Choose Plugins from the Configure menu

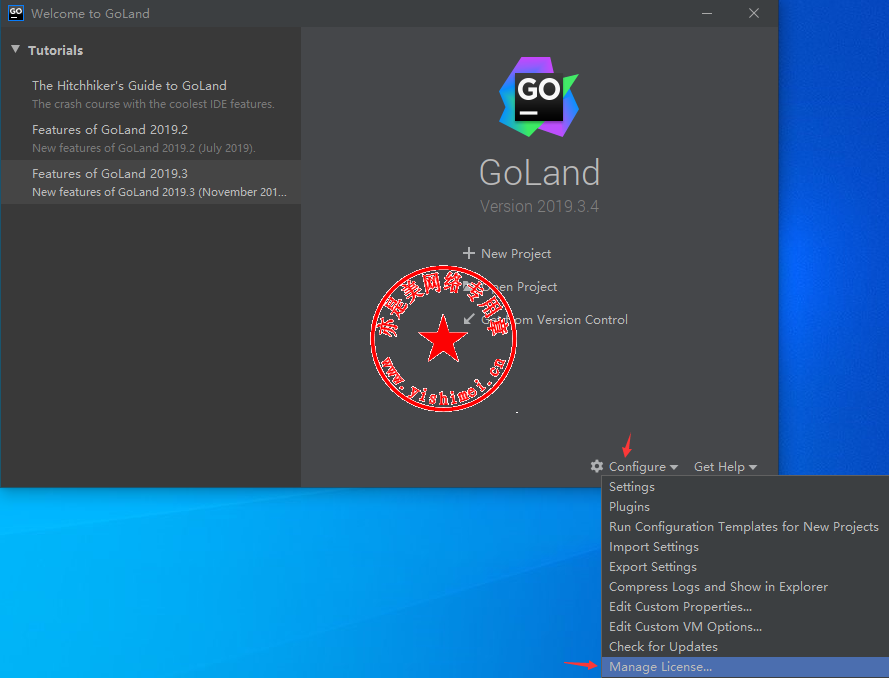pos(745,507)
